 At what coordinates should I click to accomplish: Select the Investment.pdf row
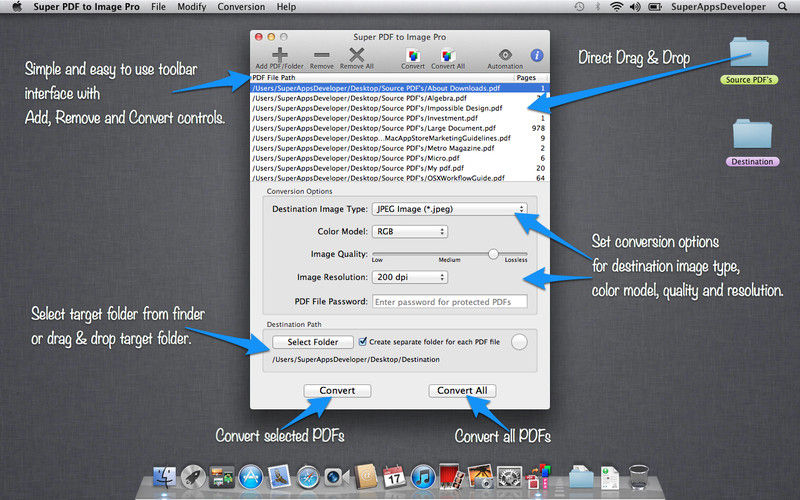399,118
